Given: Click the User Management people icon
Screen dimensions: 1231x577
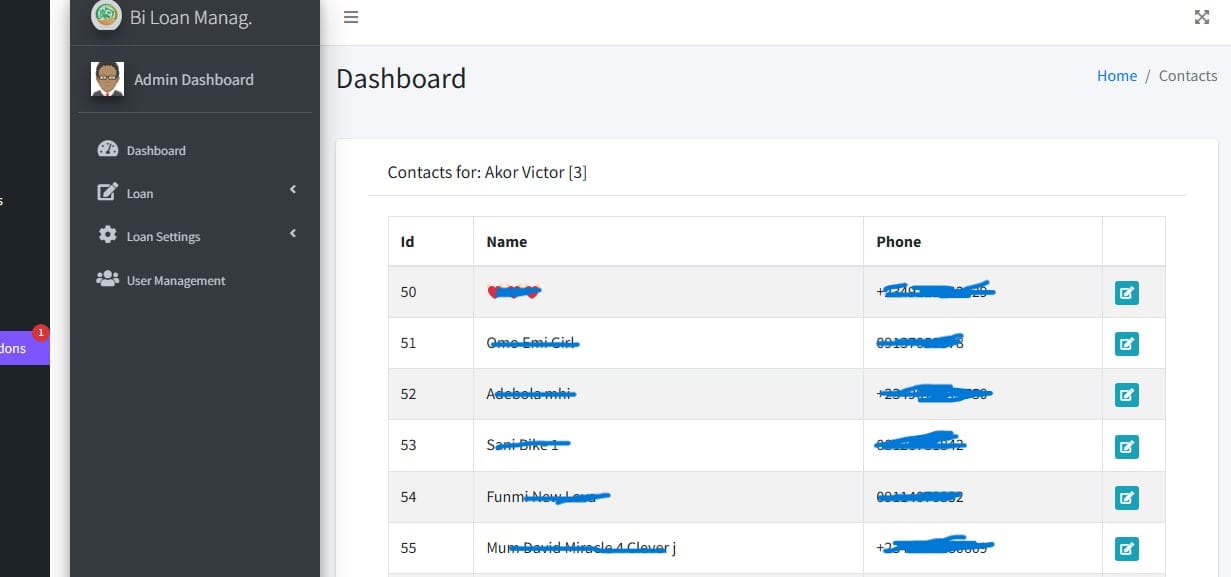Looking at the screenshot, I should click(107, 279).
